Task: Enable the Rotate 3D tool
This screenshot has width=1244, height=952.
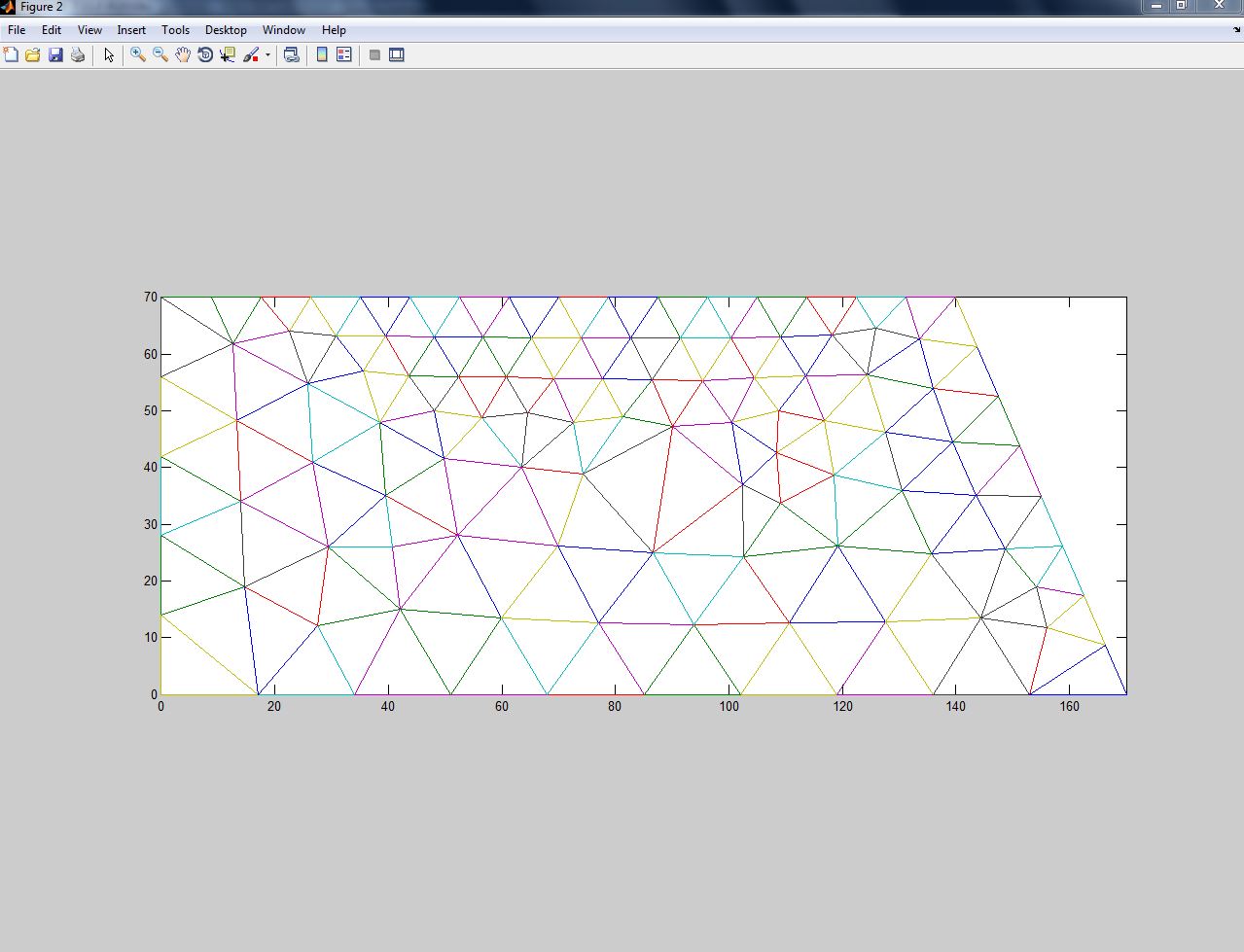Action: pyautogui.click(x=205, y=55)
